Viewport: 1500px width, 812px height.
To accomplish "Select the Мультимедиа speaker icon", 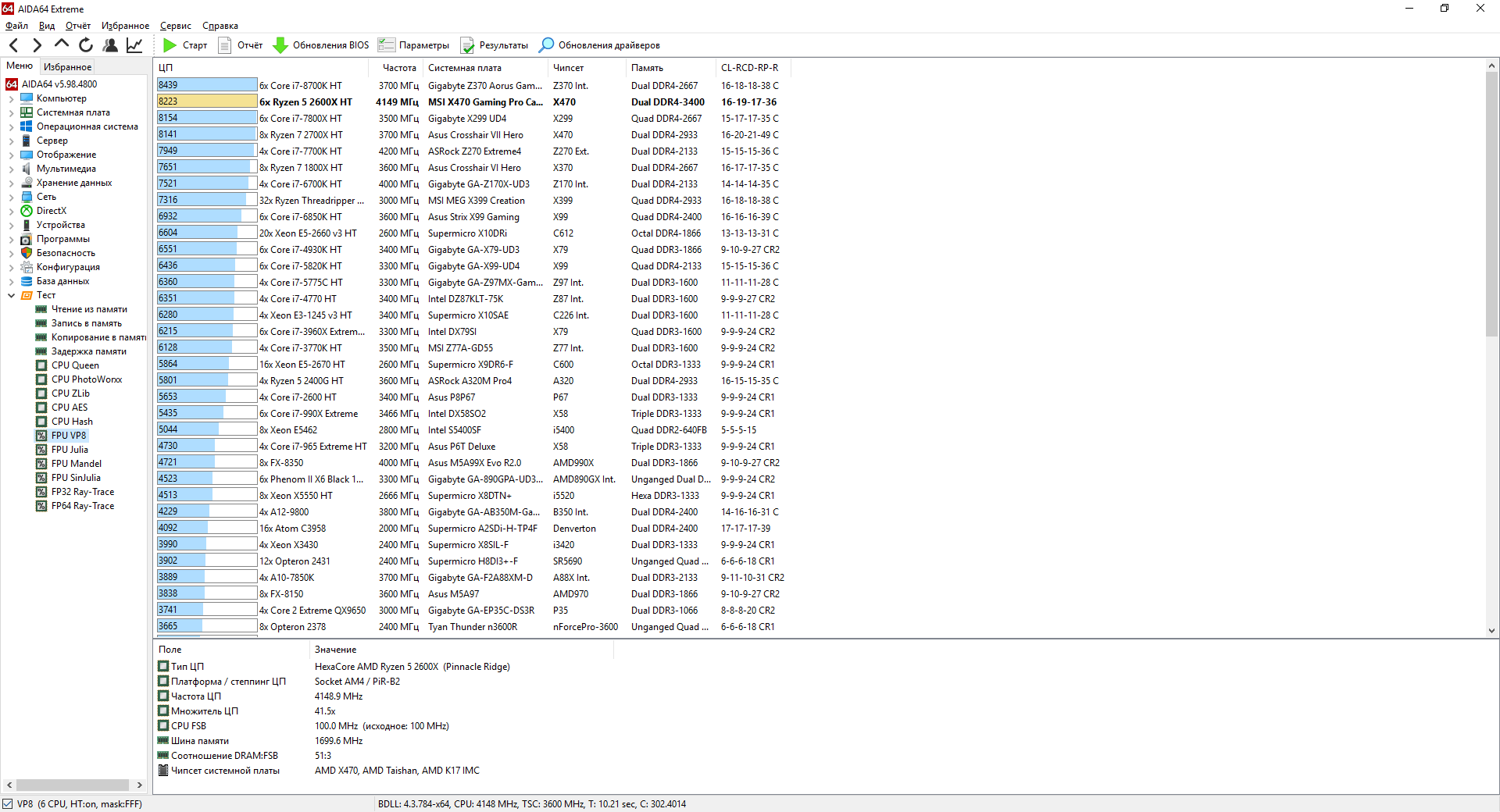I will 27,169.
